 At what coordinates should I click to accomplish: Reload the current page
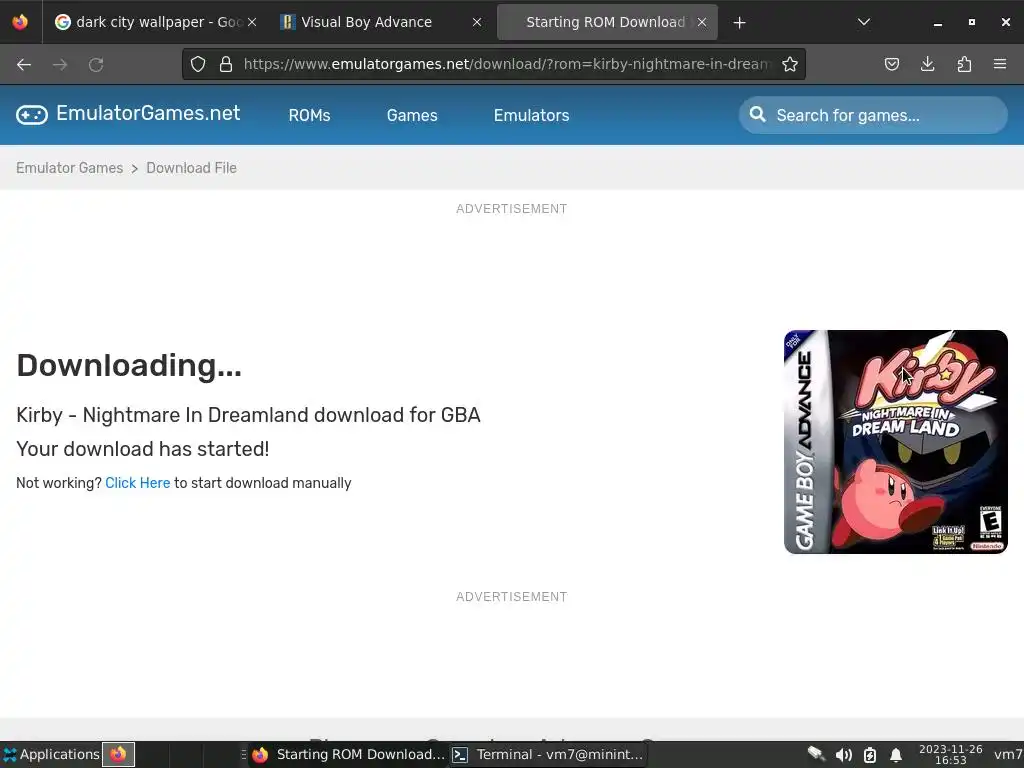(96, 65)
